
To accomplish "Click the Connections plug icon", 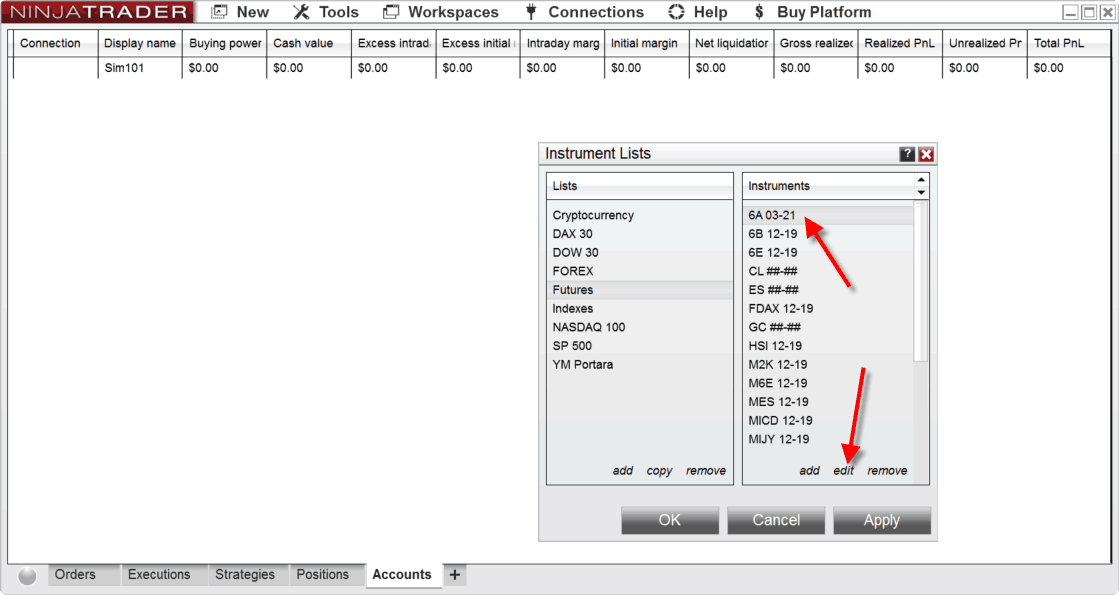I will point(531,12).
